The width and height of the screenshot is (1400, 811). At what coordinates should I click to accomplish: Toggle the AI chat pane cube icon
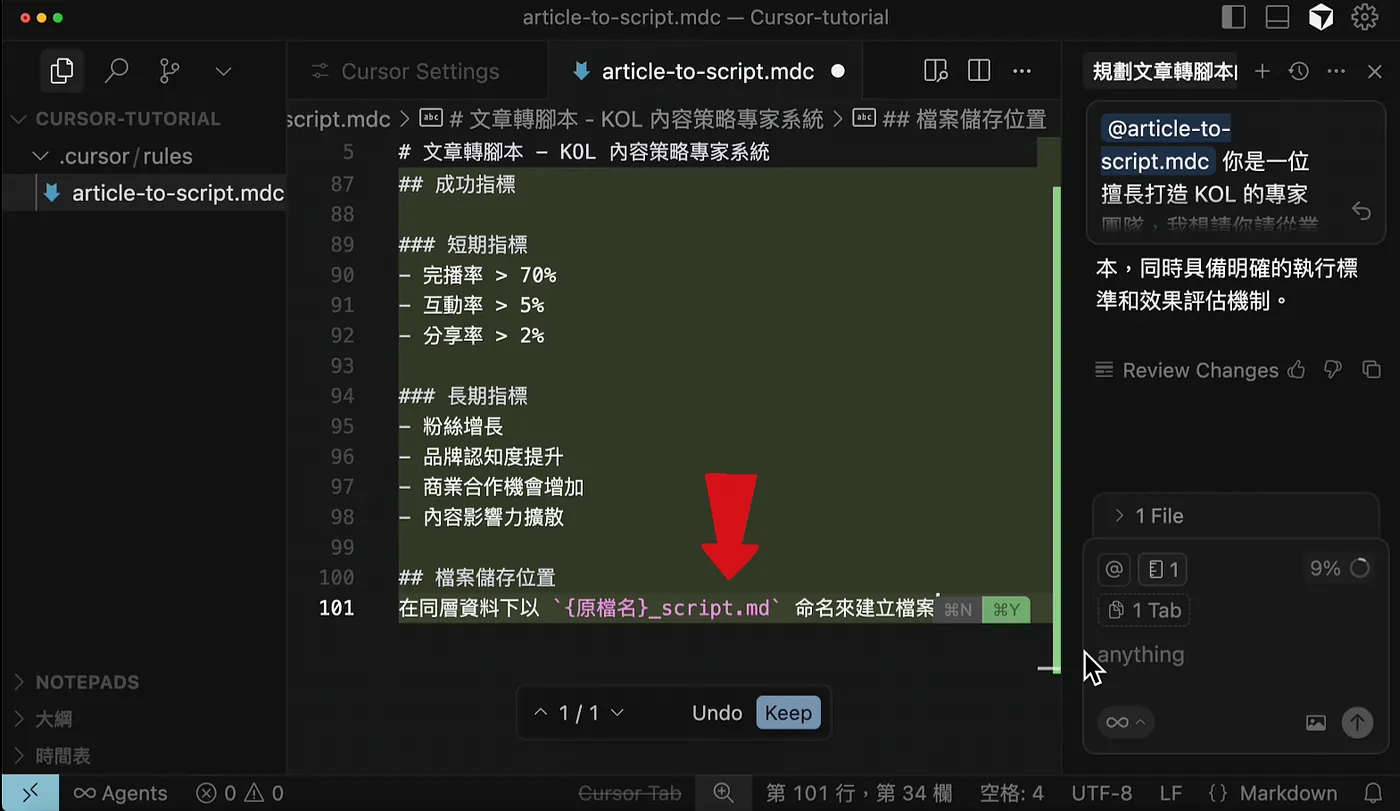point(1320,17)
